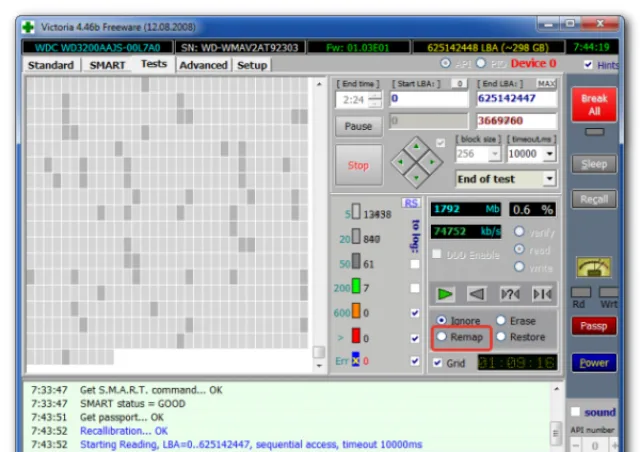Expand the timeout ms dropdown
640x452 pixels.
tap(550, 154)
